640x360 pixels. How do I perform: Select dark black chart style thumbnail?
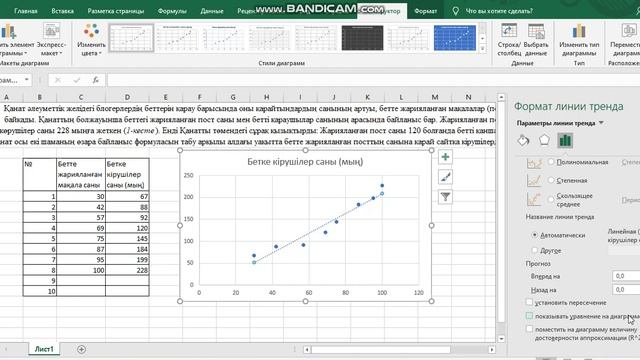362,38
